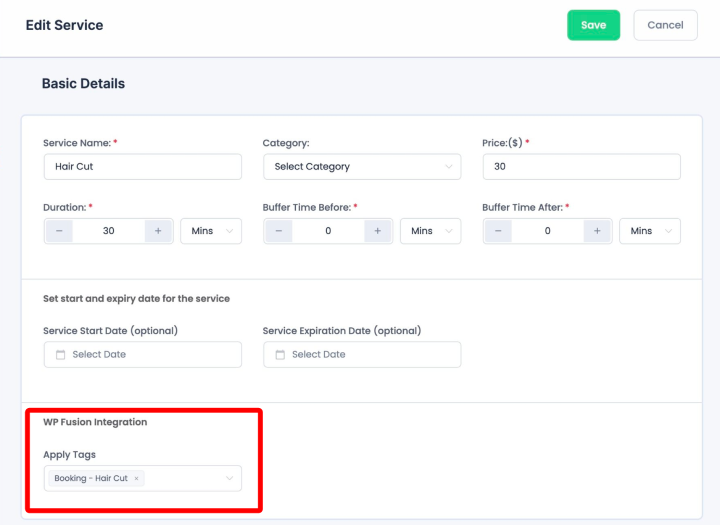Viewport: 720px width, 525px height.
Task: Cancel editing the service
Action: (665, 25)
